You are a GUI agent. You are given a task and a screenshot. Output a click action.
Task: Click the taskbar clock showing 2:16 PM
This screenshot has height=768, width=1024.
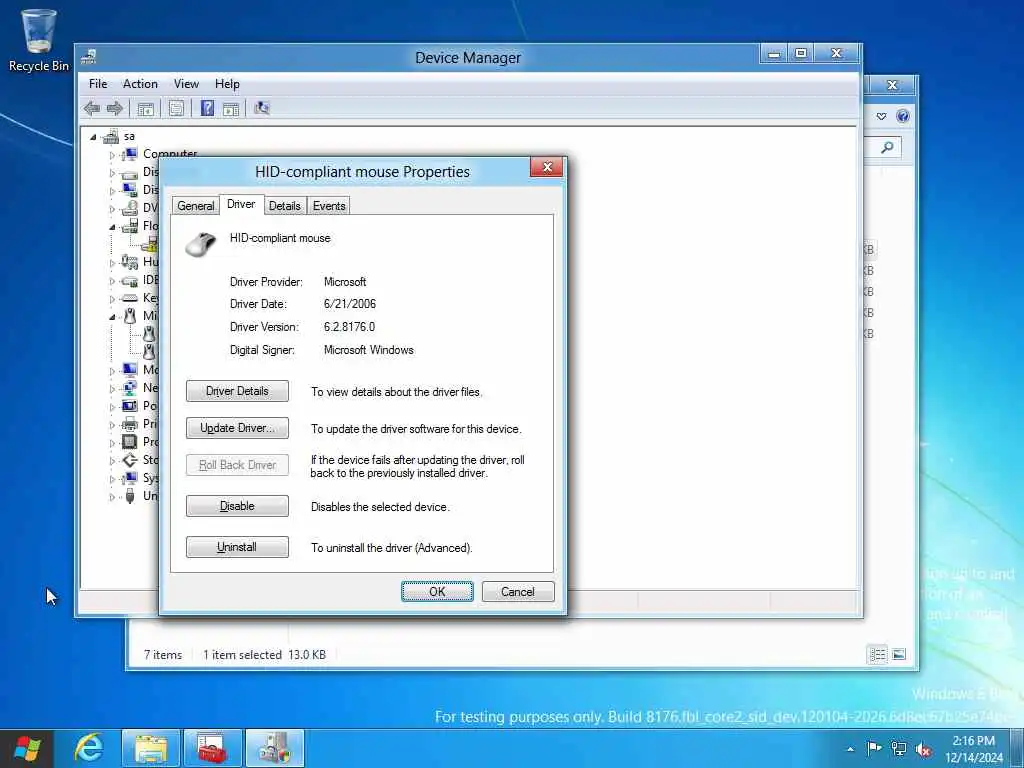point(974,749)
